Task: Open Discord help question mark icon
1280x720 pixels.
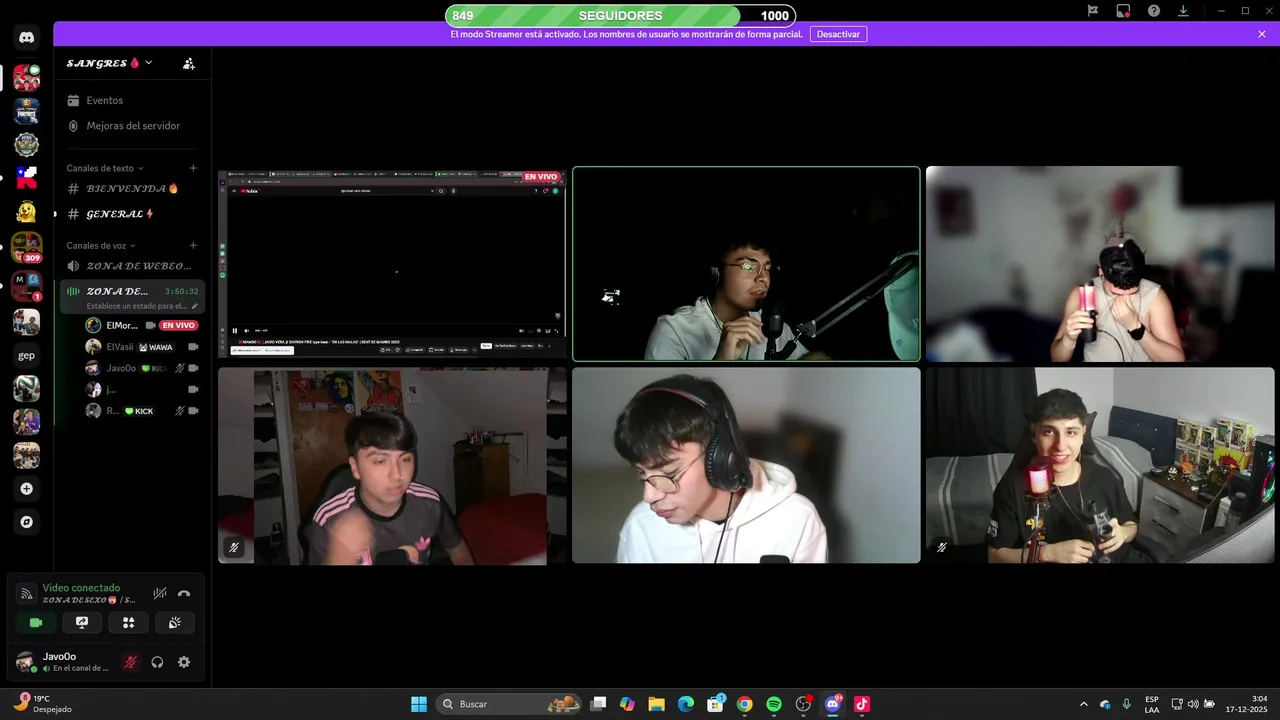Action: 1154,11
